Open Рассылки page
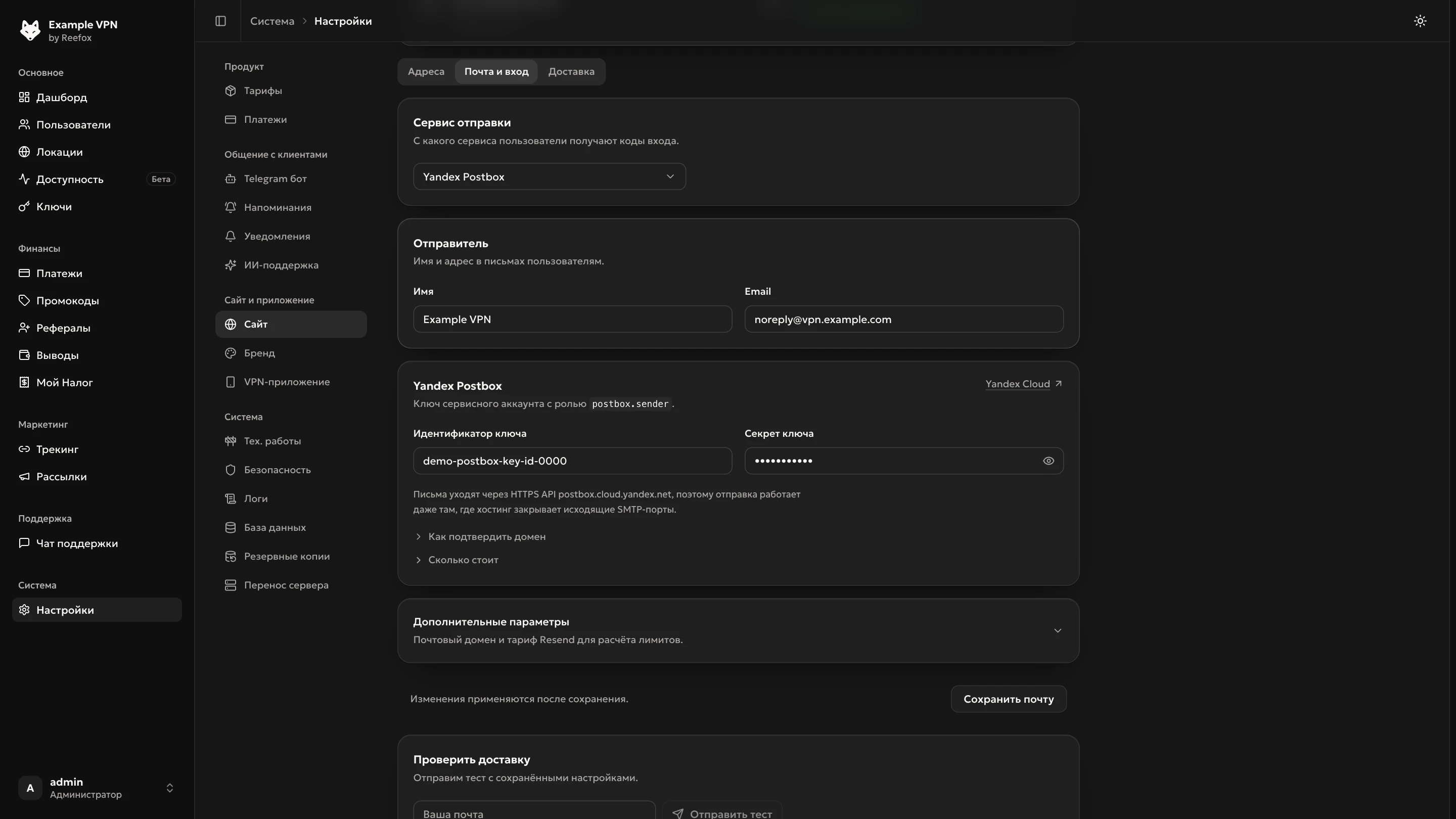1456x819 pixels. pos(97,476)
